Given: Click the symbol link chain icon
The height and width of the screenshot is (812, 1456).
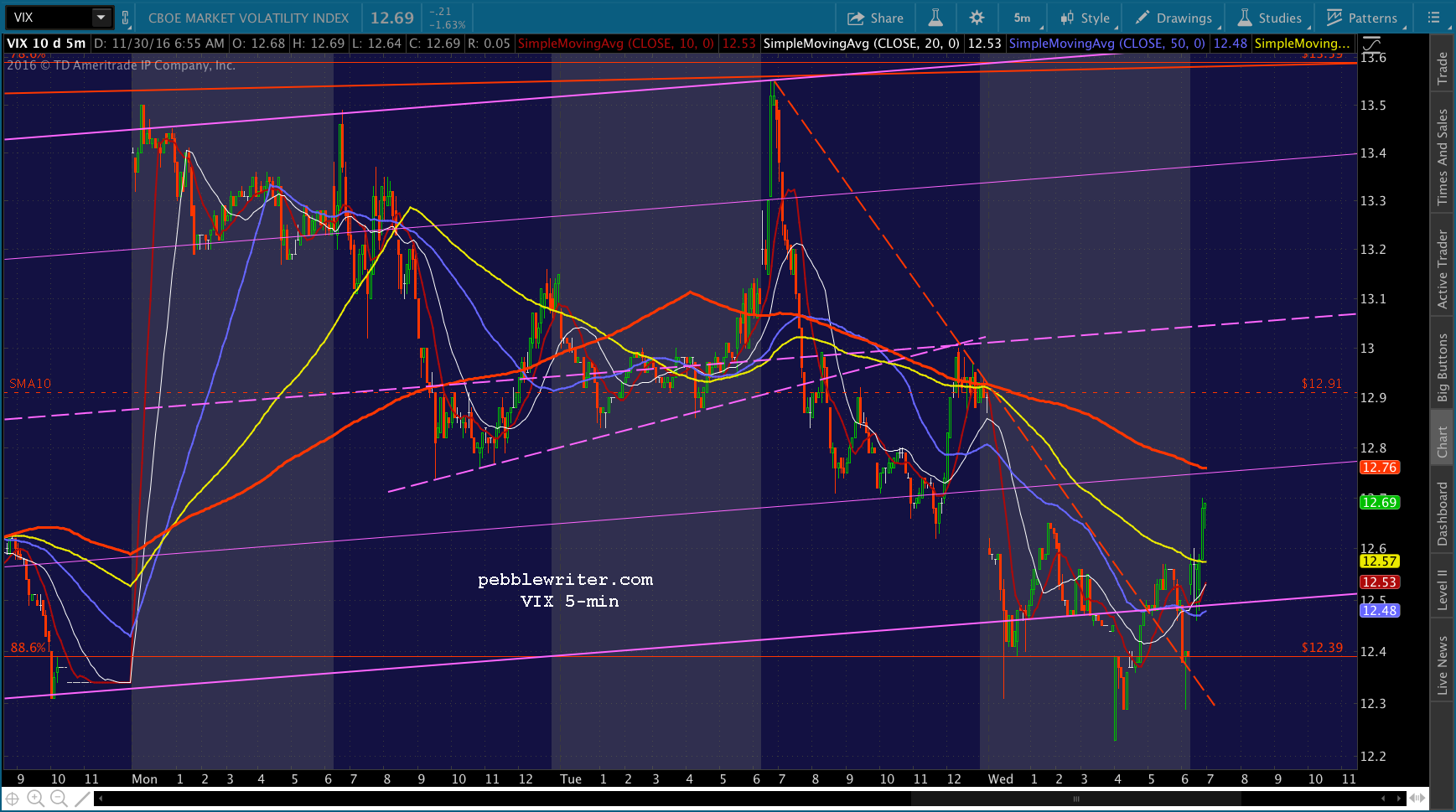Looking at the screenshot, I should 126,18.
